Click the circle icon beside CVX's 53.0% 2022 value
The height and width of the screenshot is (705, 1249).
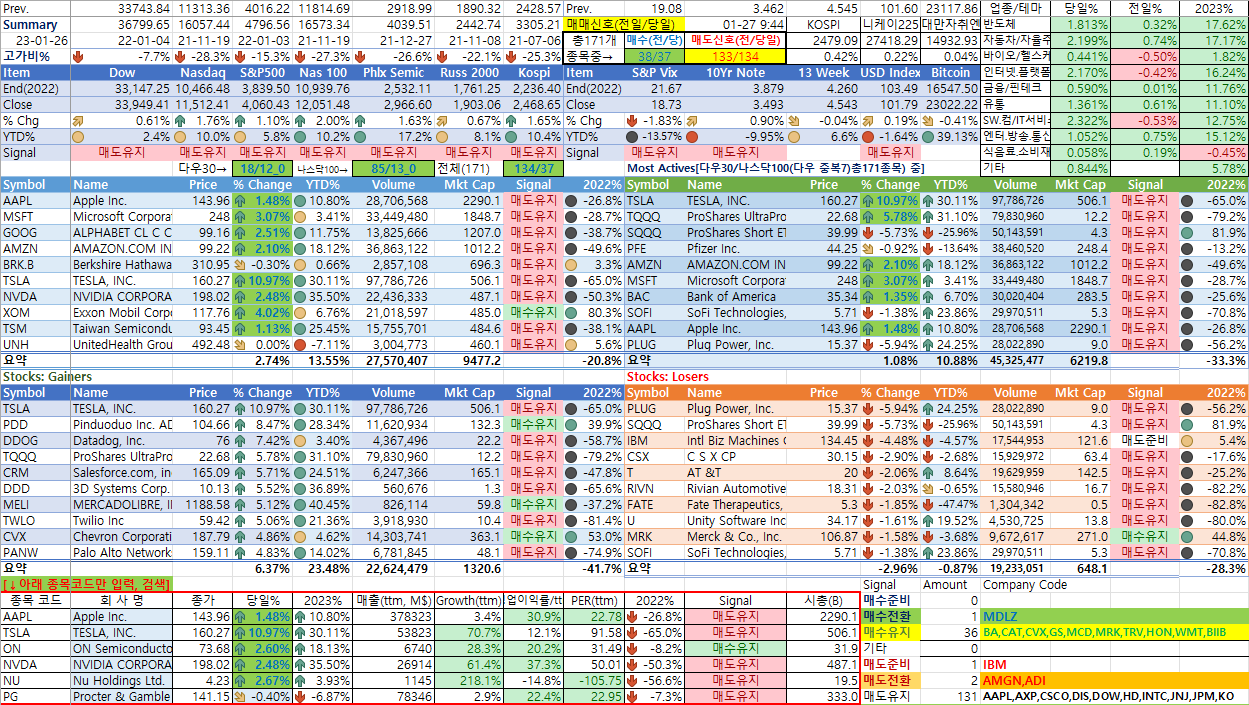[571, 537]
